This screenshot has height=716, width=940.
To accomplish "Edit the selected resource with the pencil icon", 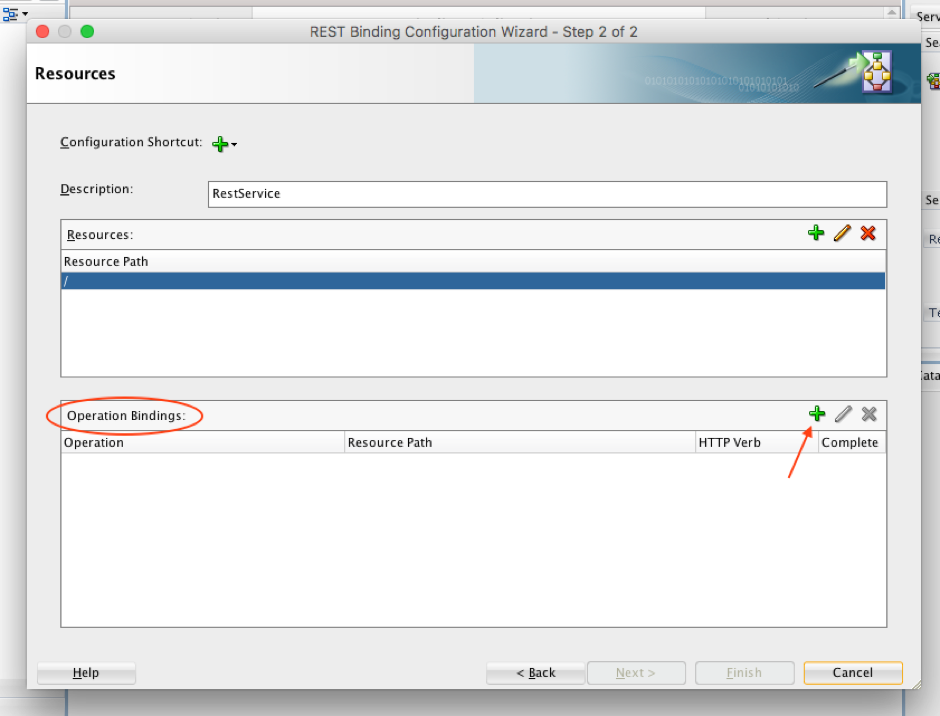I will pyautogui.click(x=842, y=233).
